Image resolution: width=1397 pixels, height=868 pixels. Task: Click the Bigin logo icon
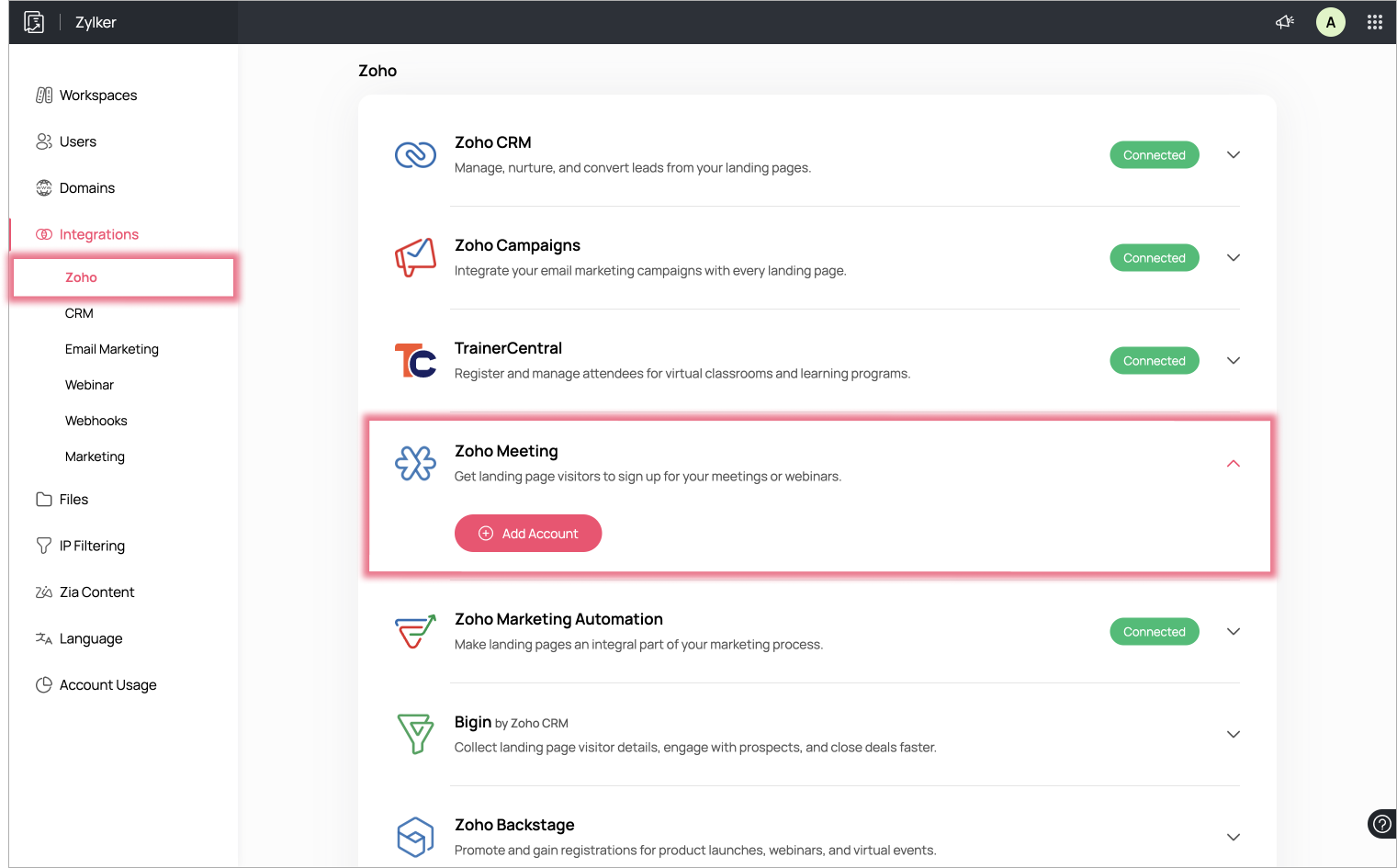[415, 734]
